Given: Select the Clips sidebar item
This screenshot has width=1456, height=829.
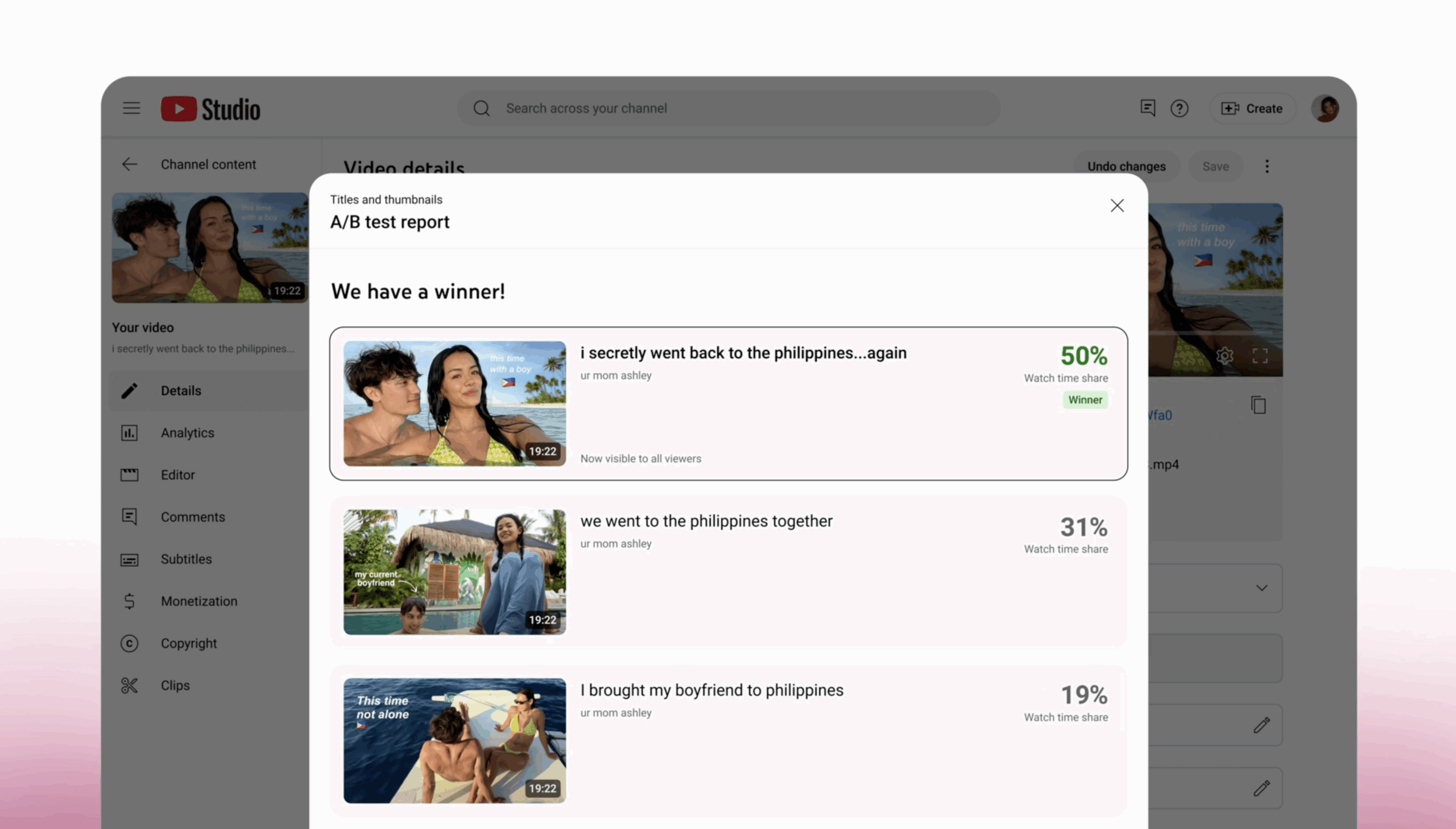Looking at the screenshot, I should point(175,686).
